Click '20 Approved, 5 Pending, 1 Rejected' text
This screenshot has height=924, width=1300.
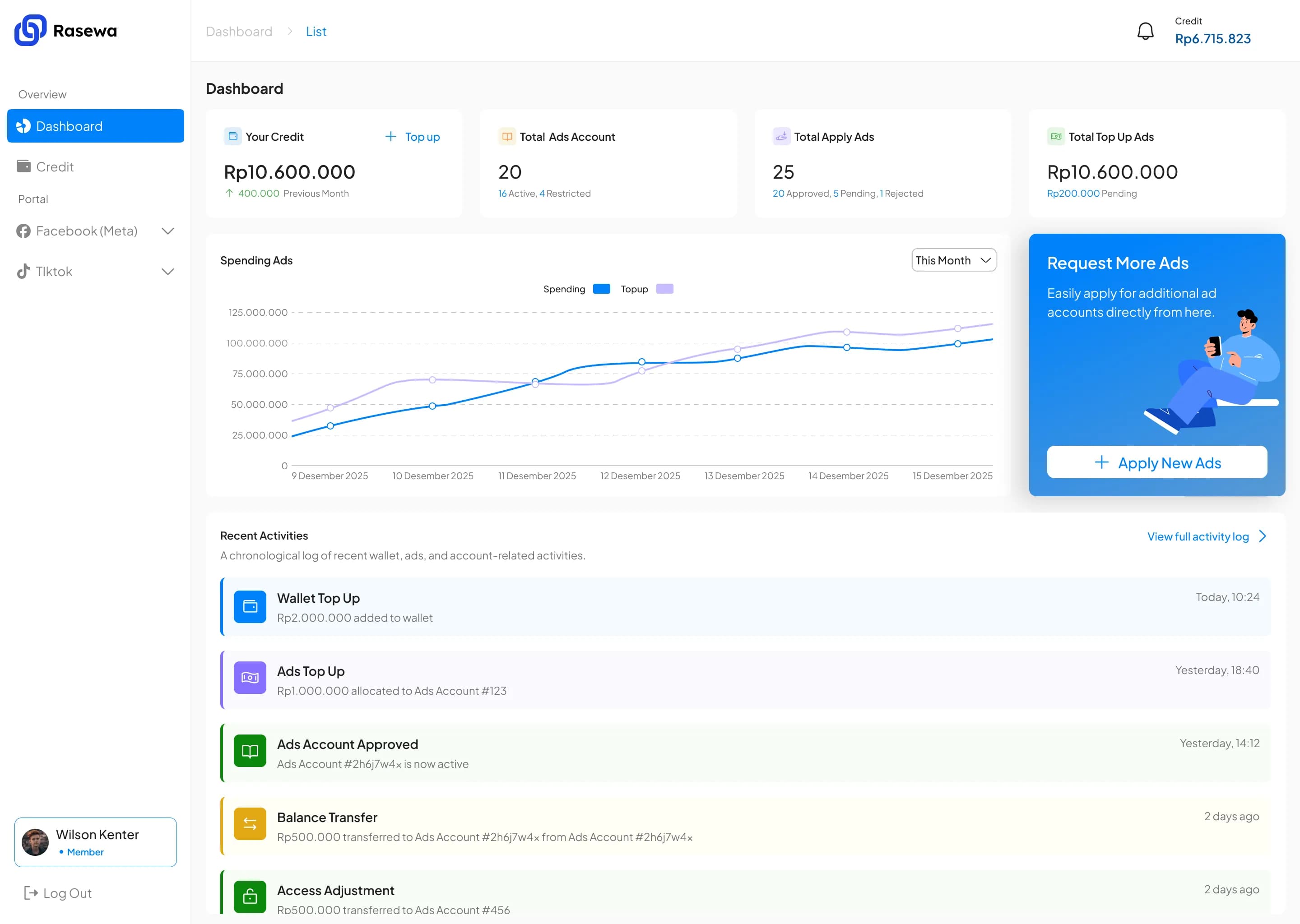848,194
